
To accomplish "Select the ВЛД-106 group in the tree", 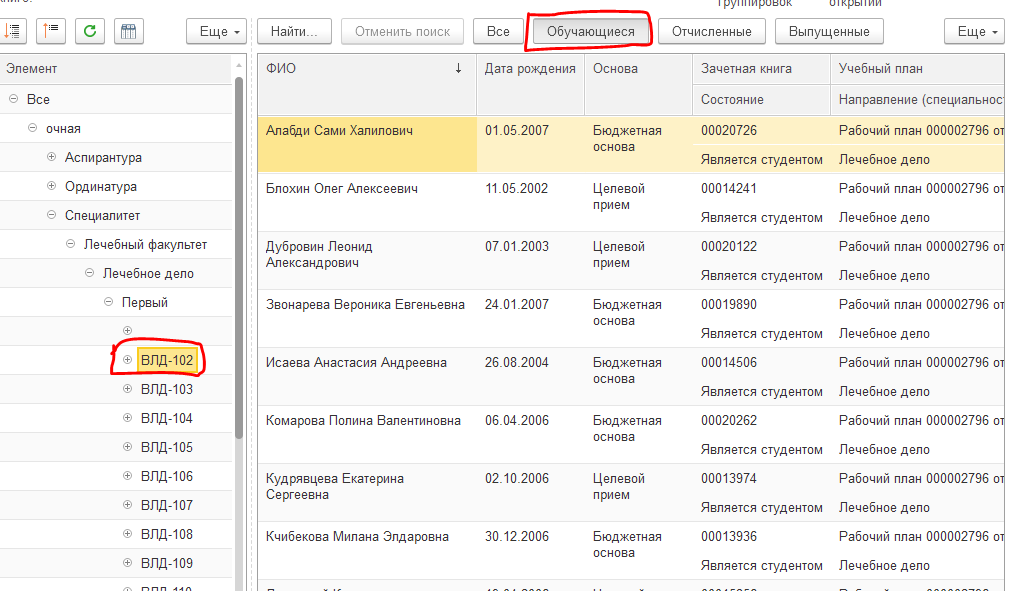I will pyautogui.click(x=167, y=476).
